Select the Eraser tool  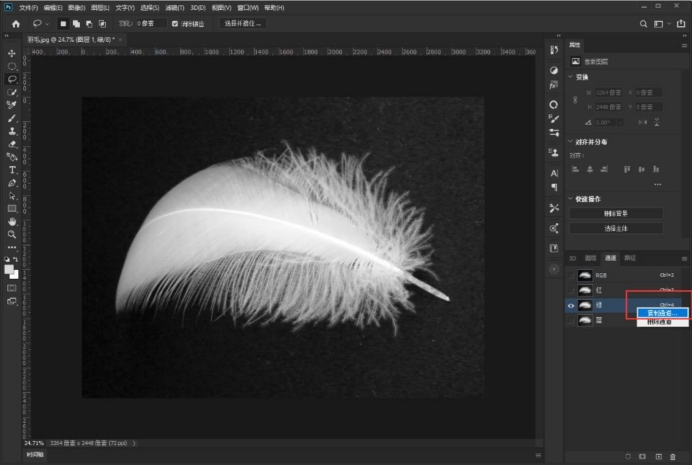(12, 144)
